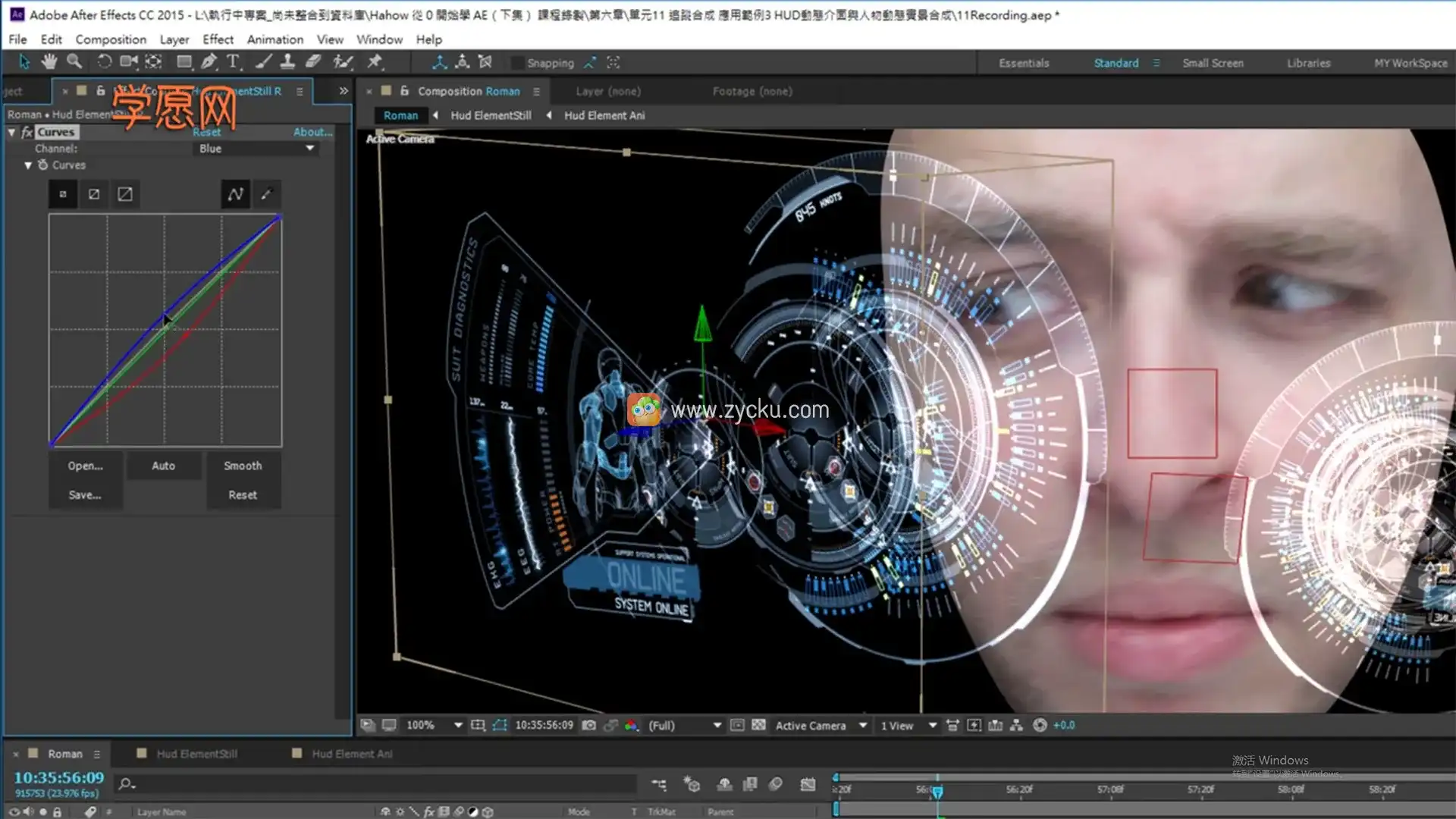
Task: Open the Active Camera view dropdown
Action: [x=821, y=726]
